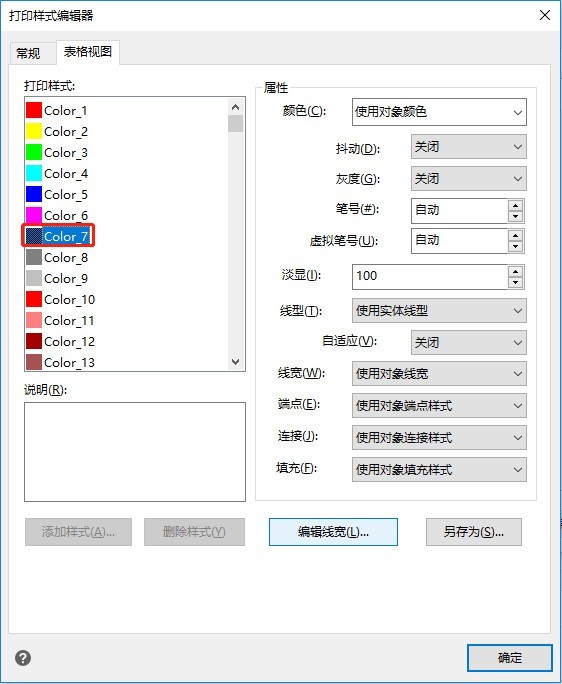
Task: Click the 笔号 input field
Action: (459, 210)
